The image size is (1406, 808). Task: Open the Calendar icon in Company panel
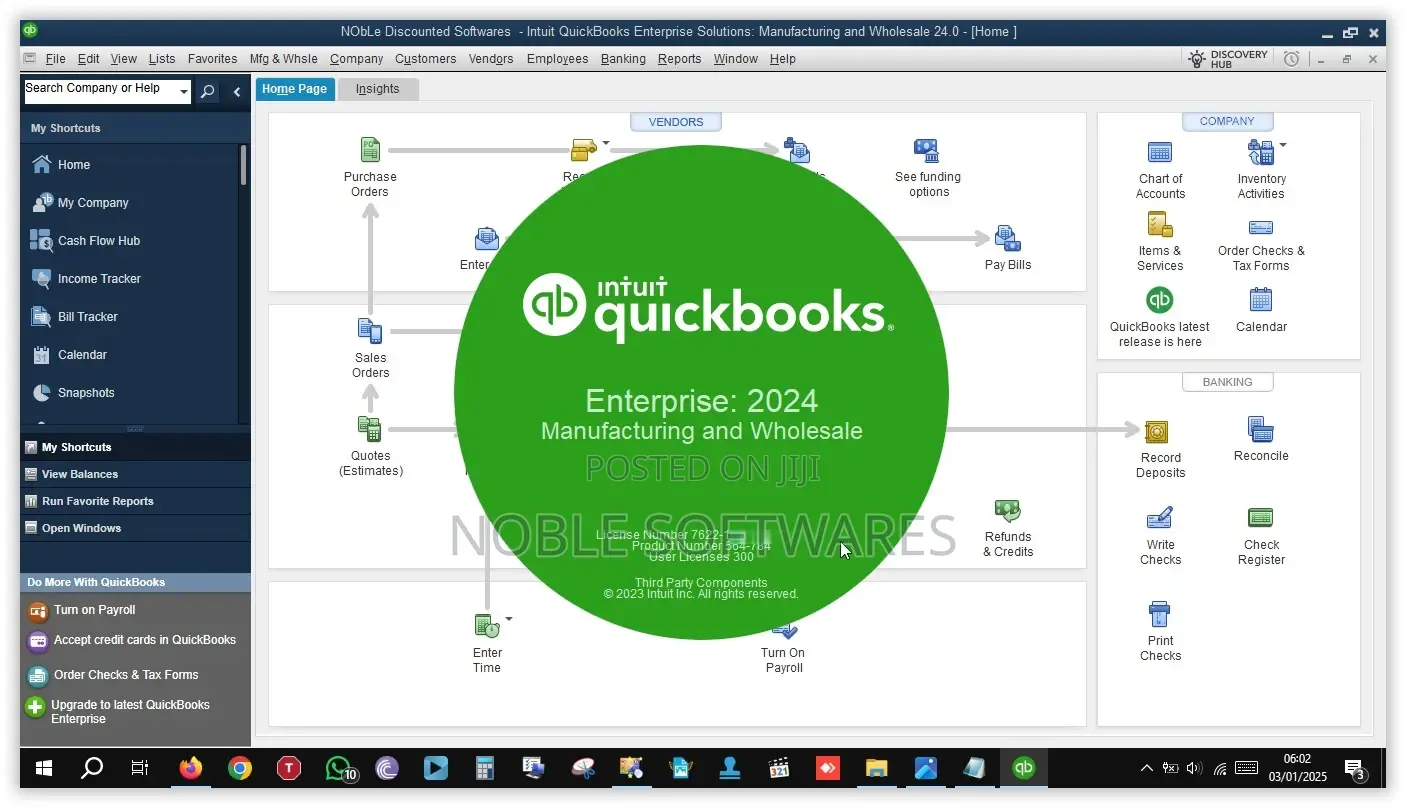1261,300
